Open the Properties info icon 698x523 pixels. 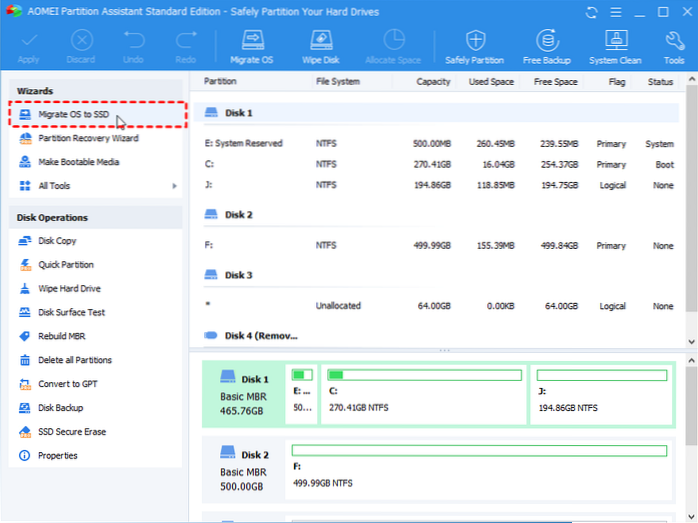25,455
